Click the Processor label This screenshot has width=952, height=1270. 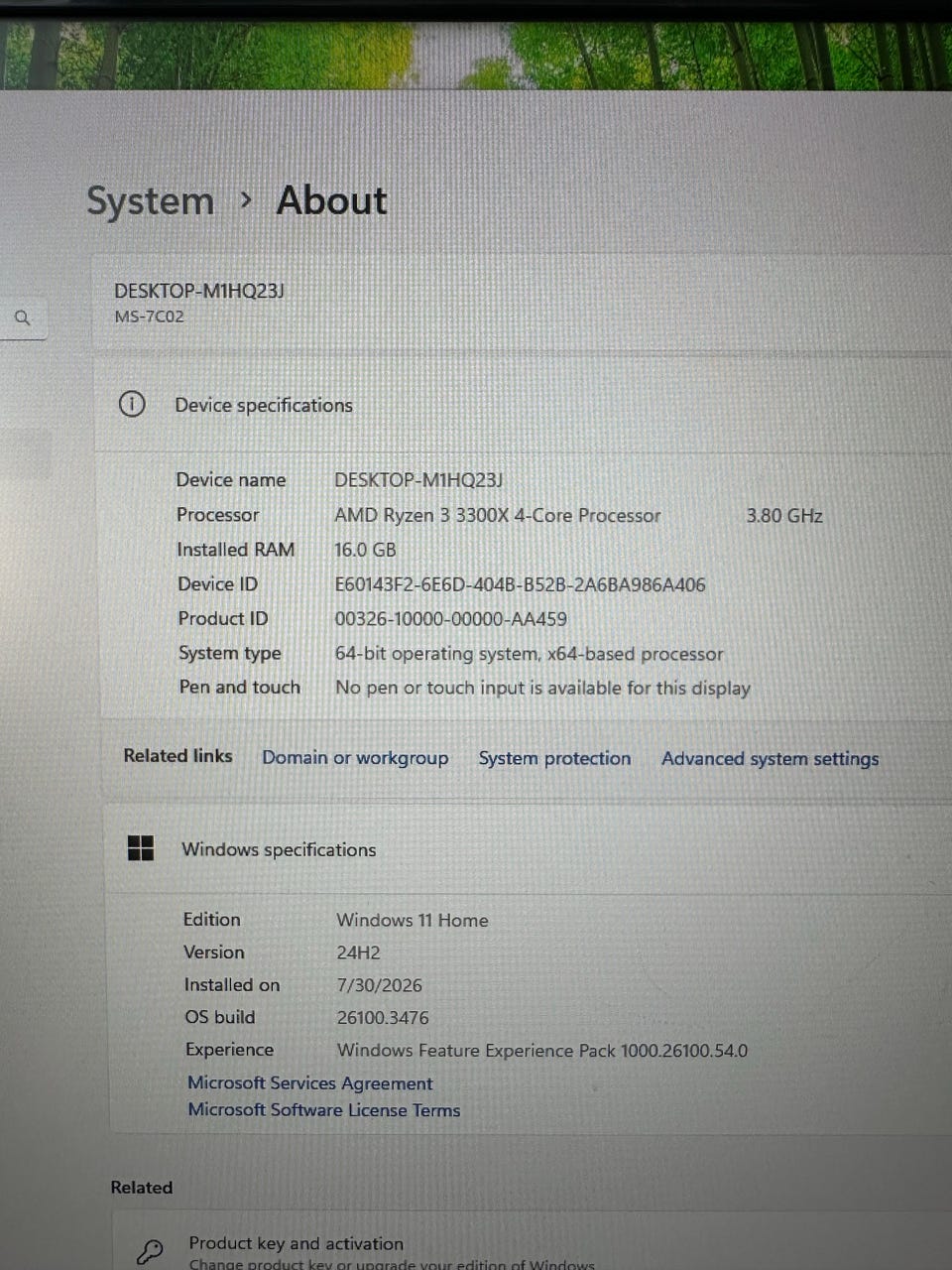point(217,515)
